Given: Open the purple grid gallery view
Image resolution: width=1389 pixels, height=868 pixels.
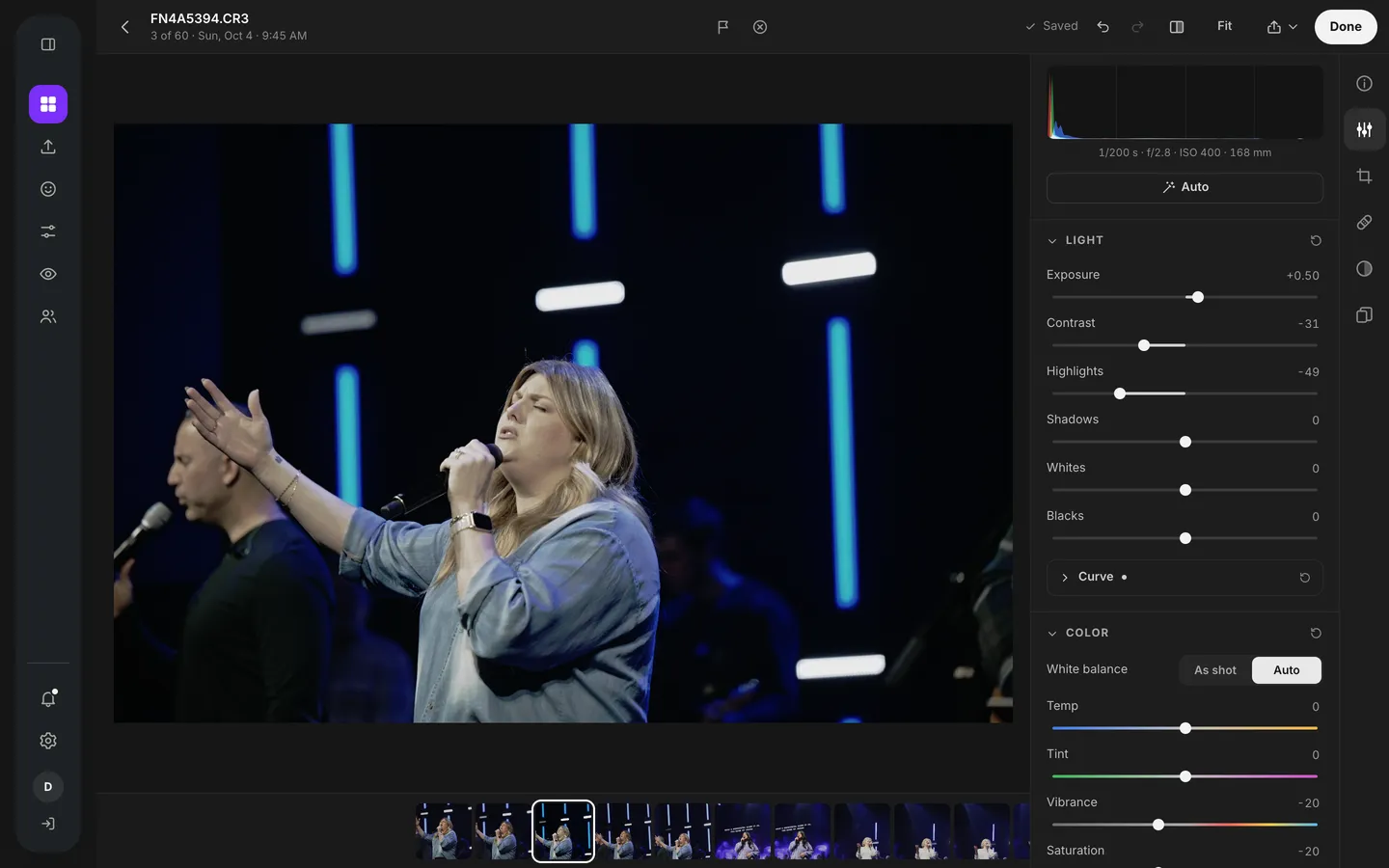Looking at the screenshot, I should 48,104.
